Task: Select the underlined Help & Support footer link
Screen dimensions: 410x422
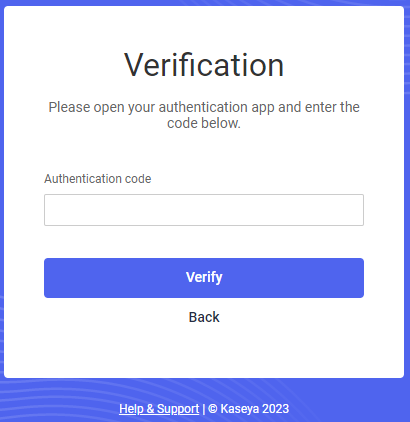Action: tap(159, 409)
